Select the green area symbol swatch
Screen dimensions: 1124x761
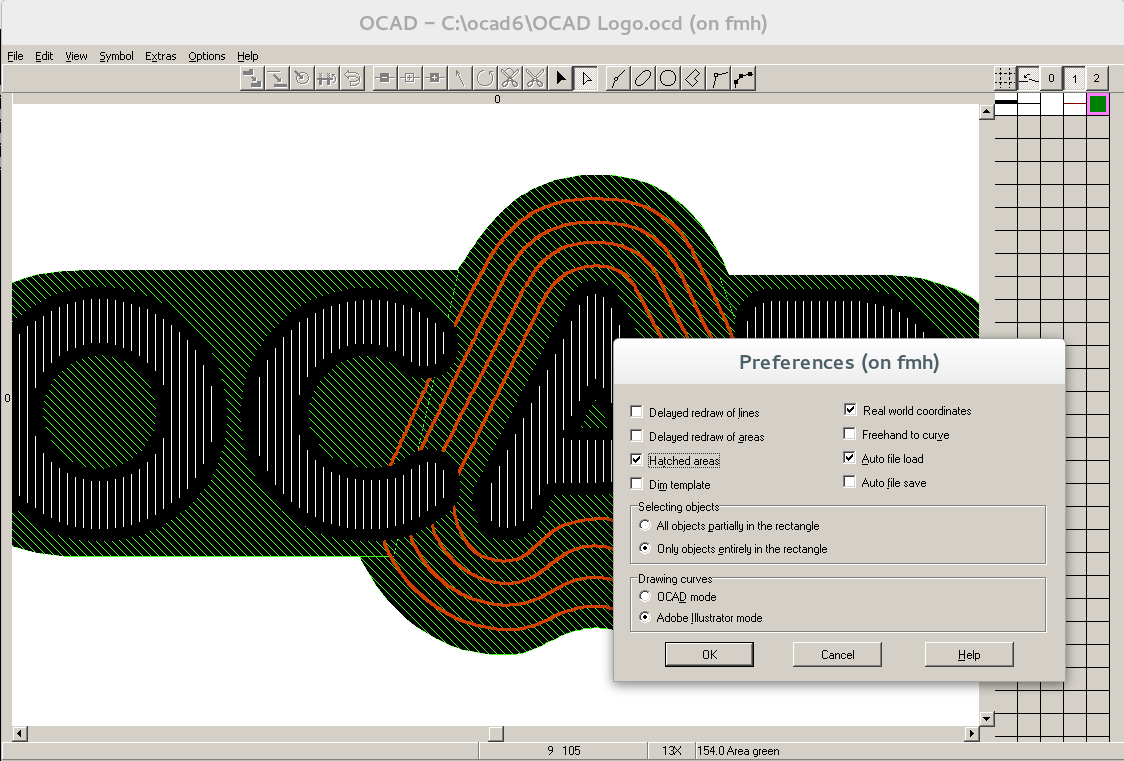(x=1097, y=104)
